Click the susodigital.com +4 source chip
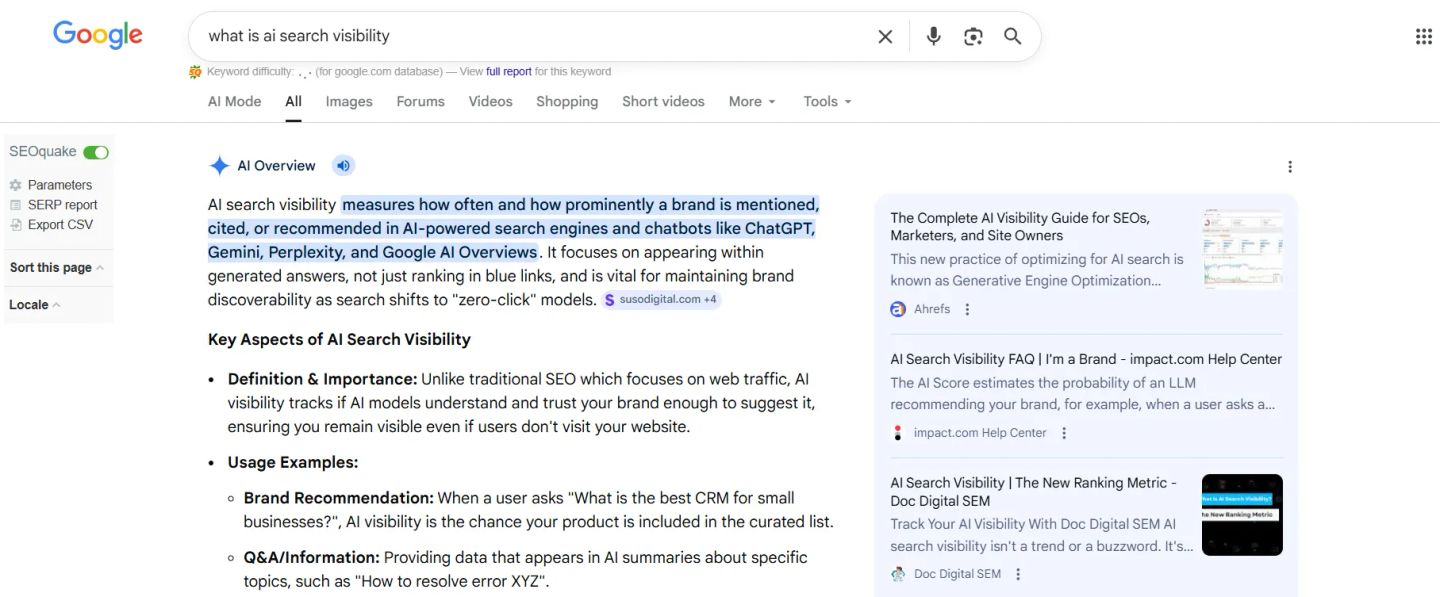This screenshot has width=1440, height=597. point(661,299)
